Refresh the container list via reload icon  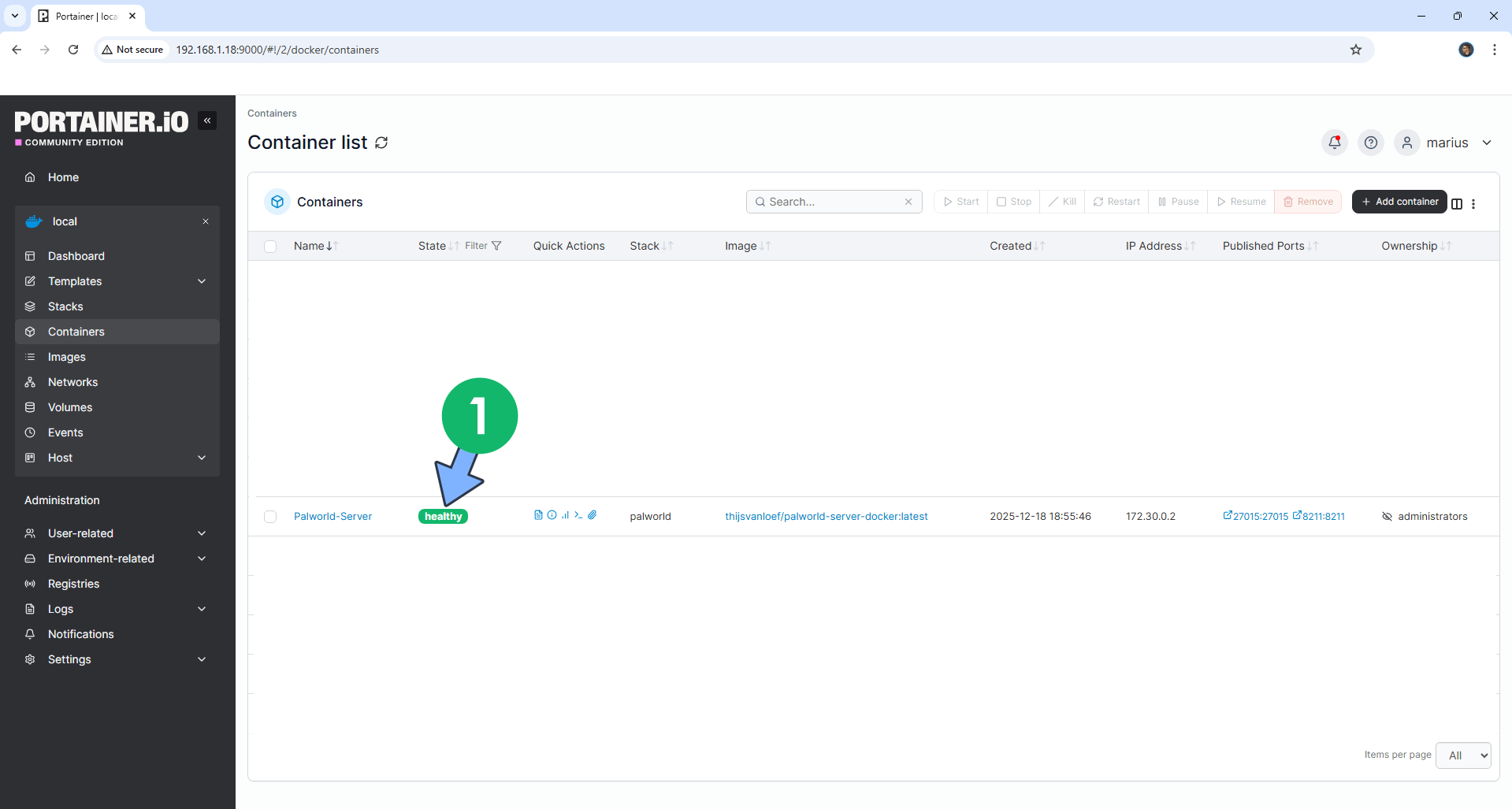click(382, 143)
